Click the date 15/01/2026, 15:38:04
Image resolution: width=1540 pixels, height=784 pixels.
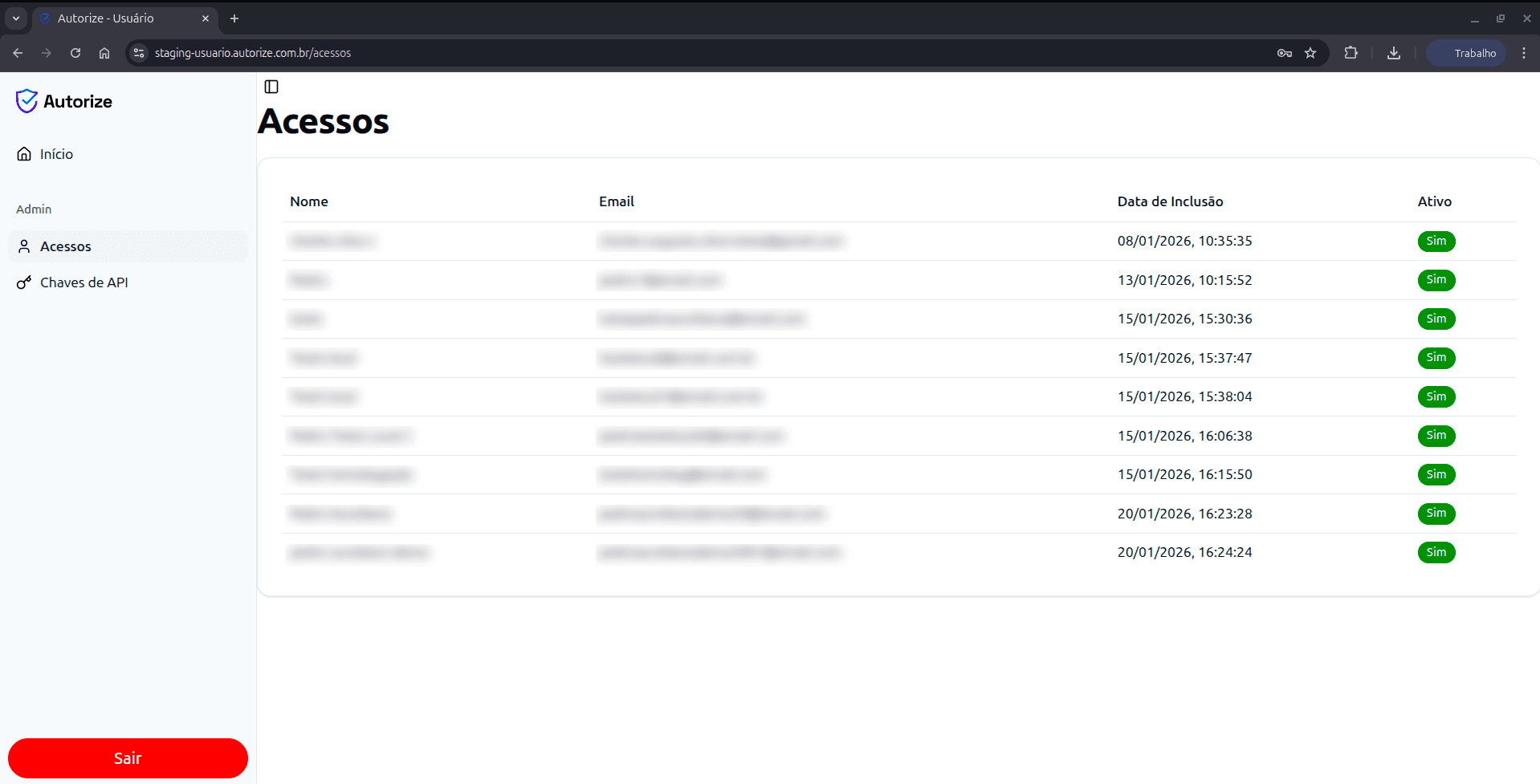1184,396
